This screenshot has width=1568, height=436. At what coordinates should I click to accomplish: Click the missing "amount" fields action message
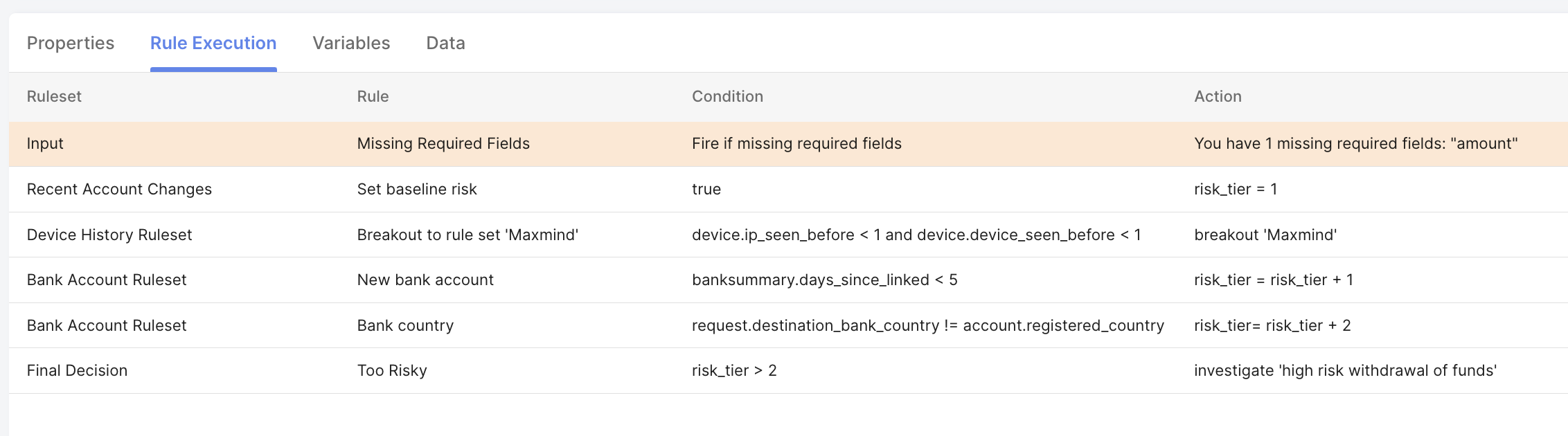click(1355, 143)
